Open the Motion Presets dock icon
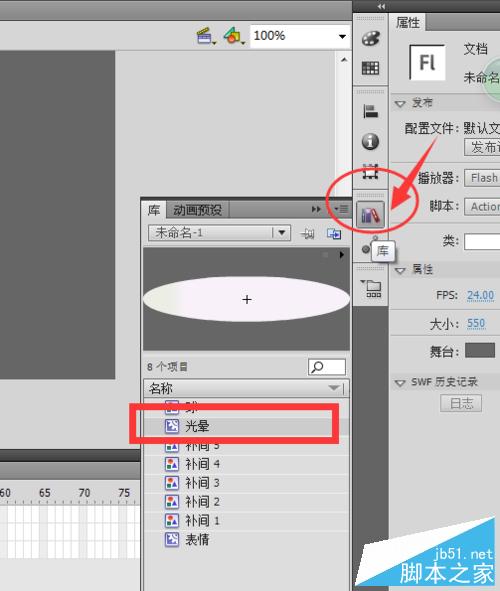 [x=366, y=249]
